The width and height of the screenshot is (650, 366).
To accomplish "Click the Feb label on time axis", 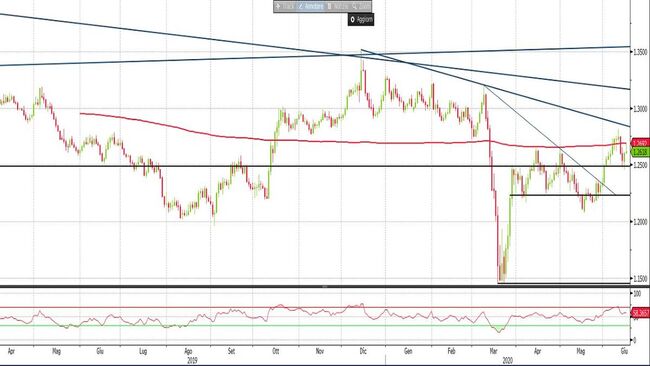I will 451,351.
